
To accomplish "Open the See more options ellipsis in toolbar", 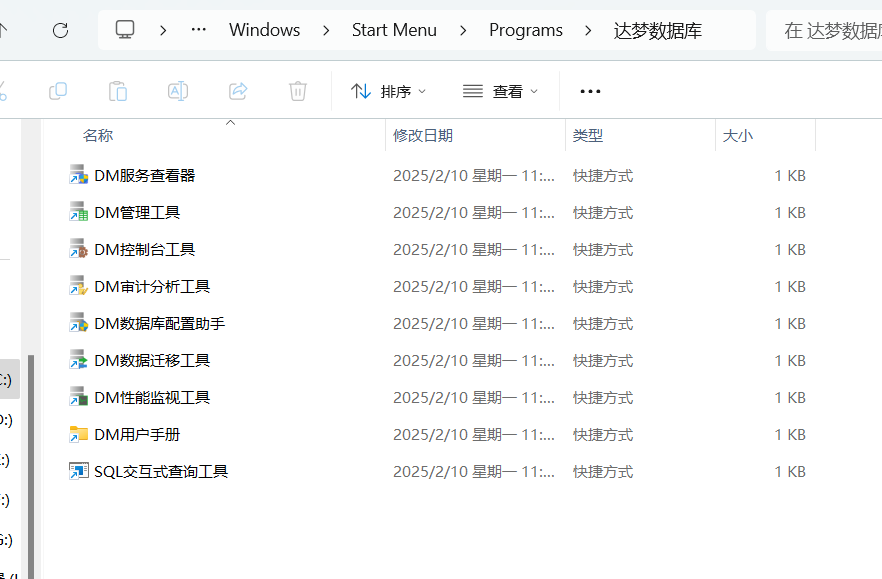I will 590,91.
